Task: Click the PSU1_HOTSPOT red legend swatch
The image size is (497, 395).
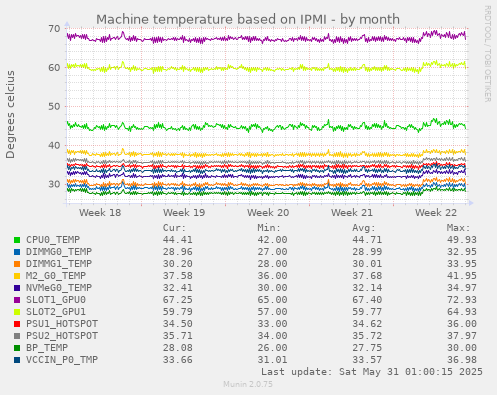Action: (x=17, y=324)
